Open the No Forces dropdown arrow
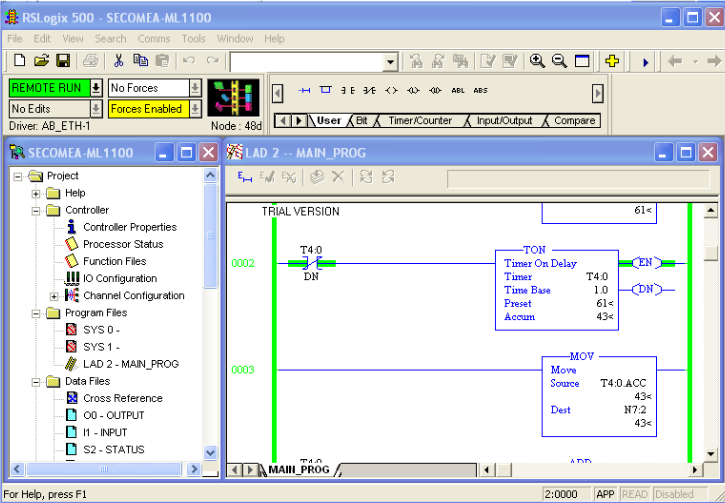This screenshot has width=725, height=503. tap(195, 88)
